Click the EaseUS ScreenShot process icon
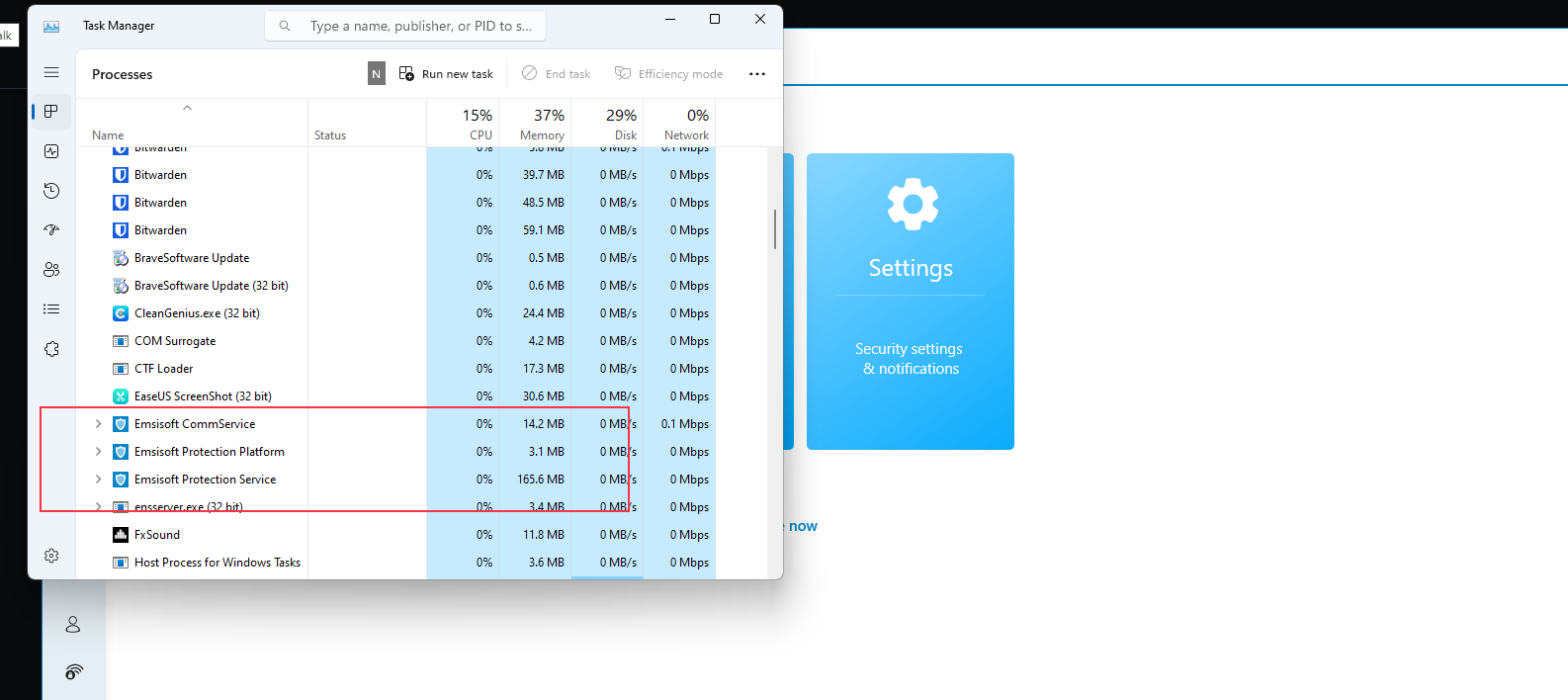 tap(121, 396)
